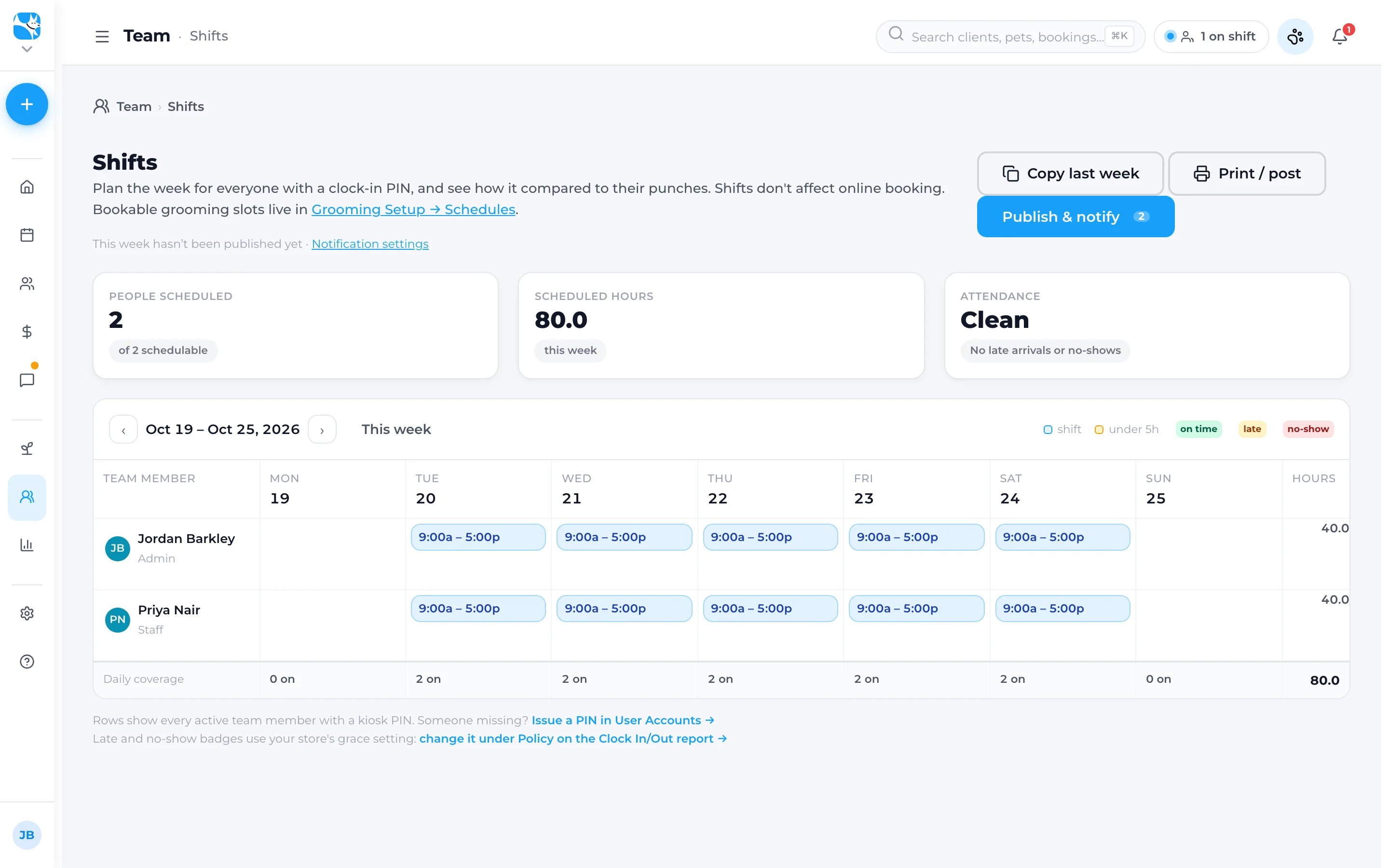Click Print / post button
Image resolution: width=1389 pixels, height=868 pixels.
pyautogui.click(x=1247, y=174)
